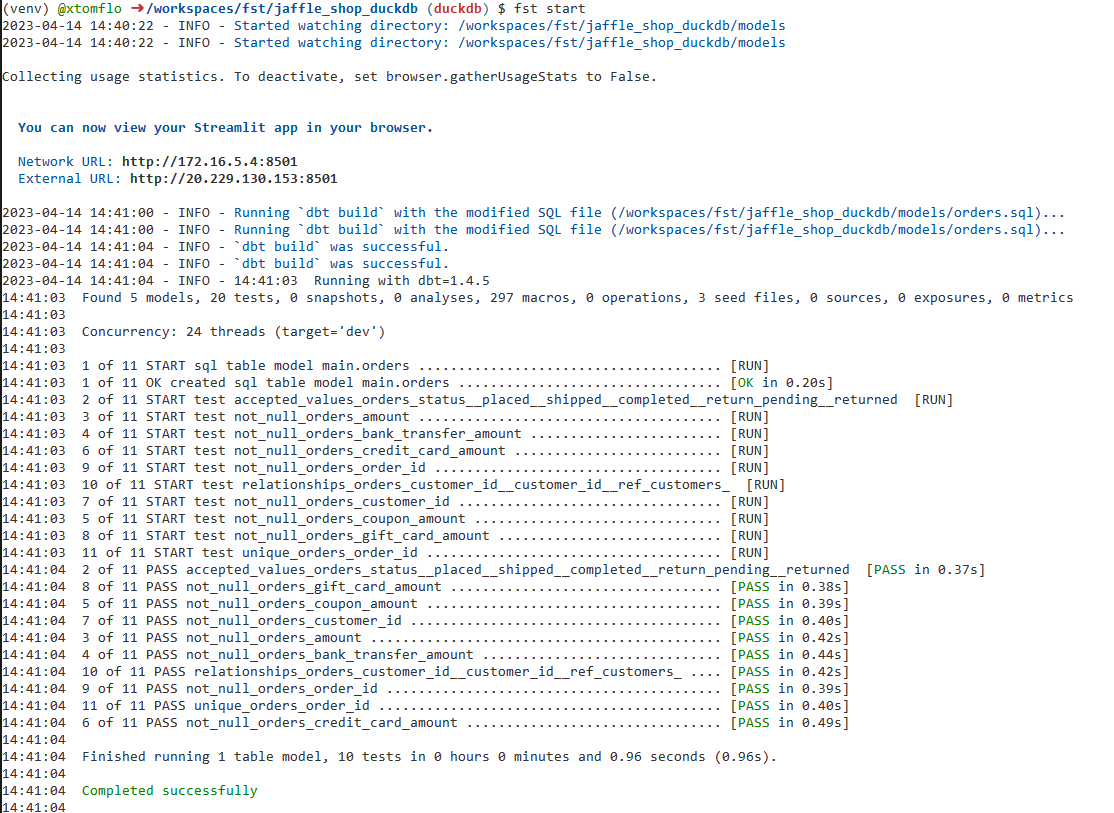Select 'Concurrency: 24 threads' line
Screen dimensions: 1114x813
233,331
